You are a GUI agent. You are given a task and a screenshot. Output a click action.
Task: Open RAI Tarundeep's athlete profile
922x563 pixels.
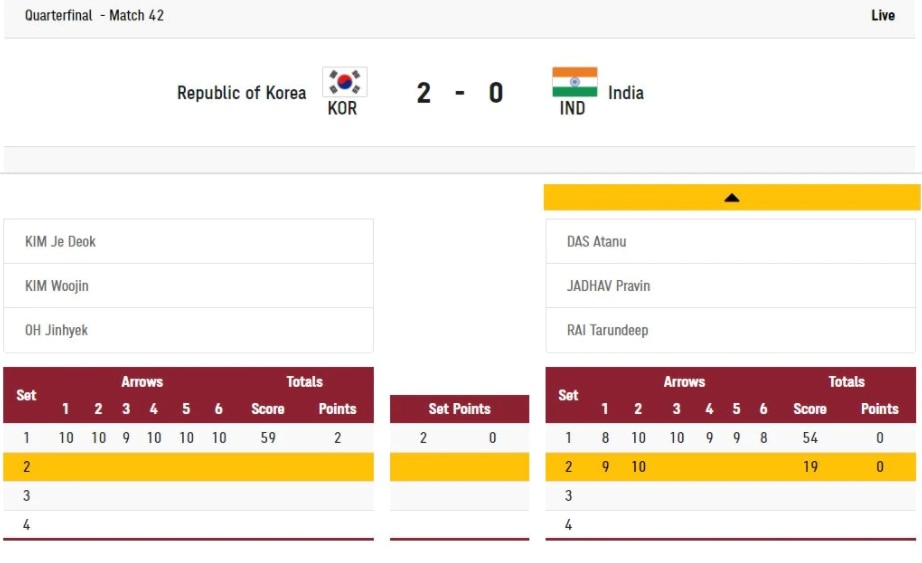tap(607, 330)
